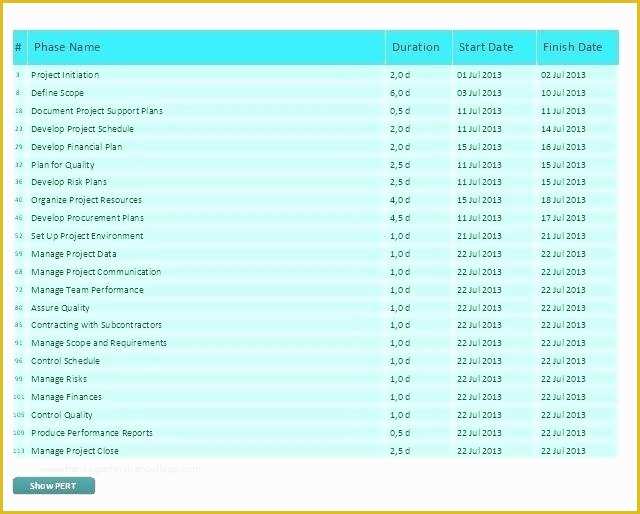Screen dimensions: 640x514
Task: Select the Finish Date column header
Action: coord(578,47)
